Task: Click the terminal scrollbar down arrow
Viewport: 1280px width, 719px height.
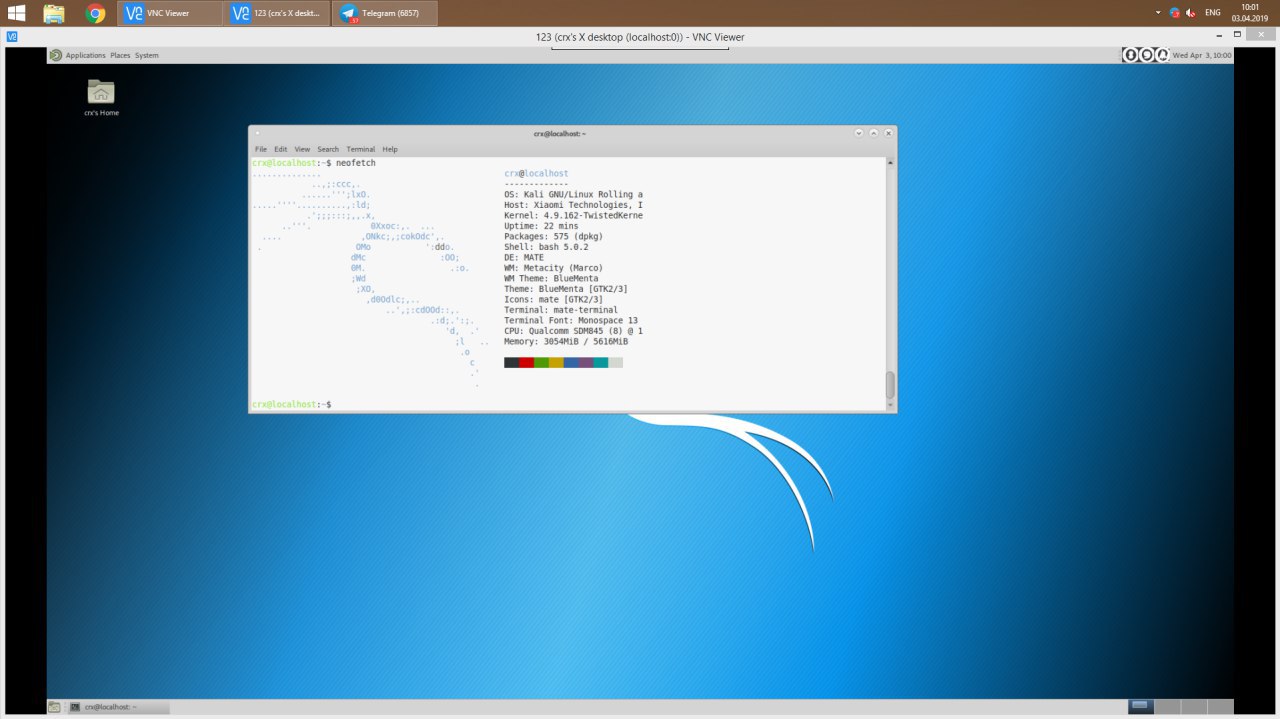Action: 890,406
